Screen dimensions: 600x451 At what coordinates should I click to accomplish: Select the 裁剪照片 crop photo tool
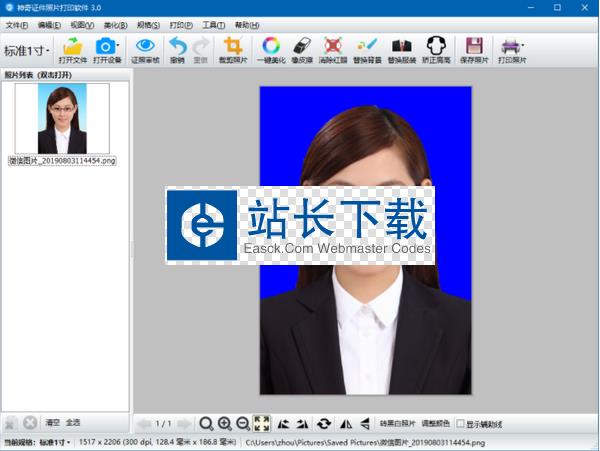(x=233, y=46)
